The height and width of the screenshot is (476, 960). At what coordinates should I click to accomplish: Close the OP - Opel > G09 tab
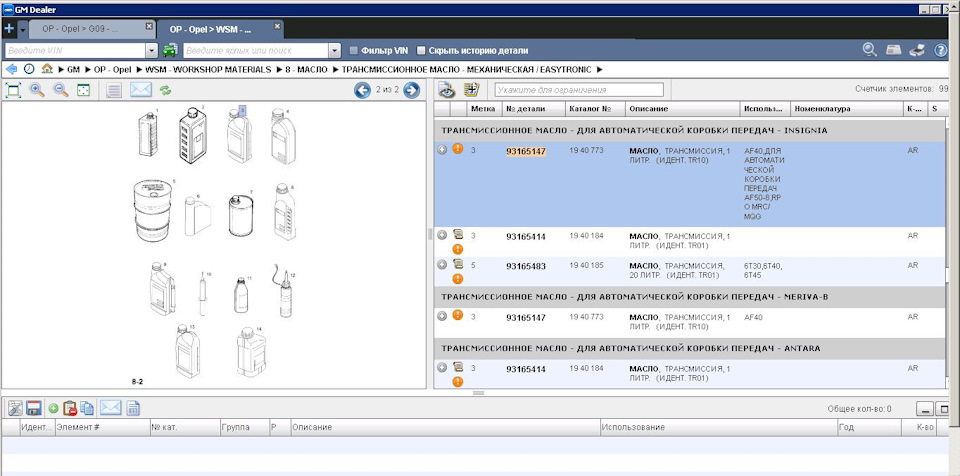149,26
